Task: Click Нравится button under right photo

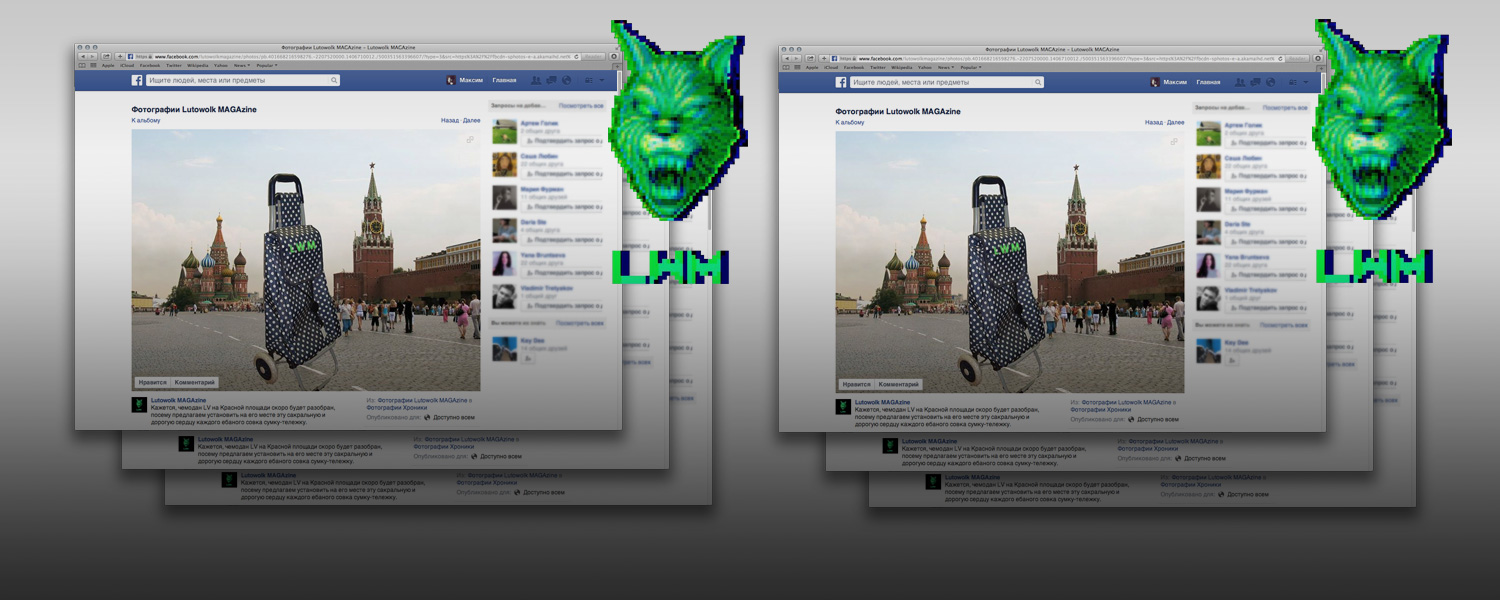Action: tap(857, 382)
